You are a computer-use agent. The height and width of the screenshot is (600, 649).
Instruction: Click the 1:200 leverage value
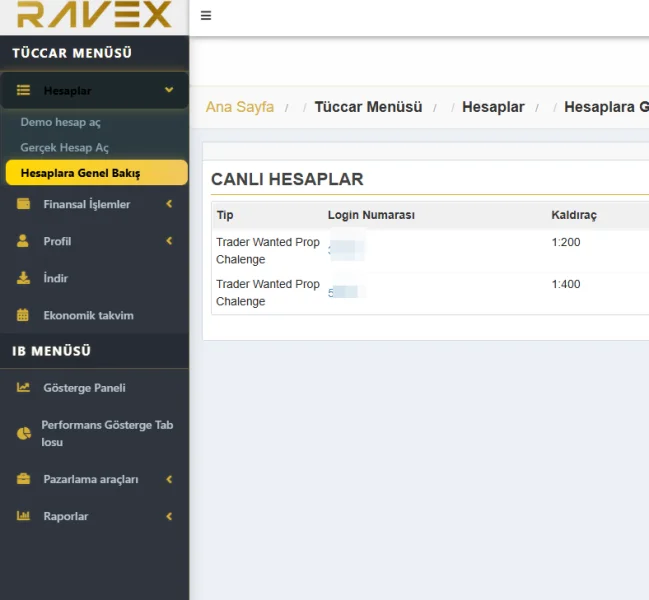point(566,242)
